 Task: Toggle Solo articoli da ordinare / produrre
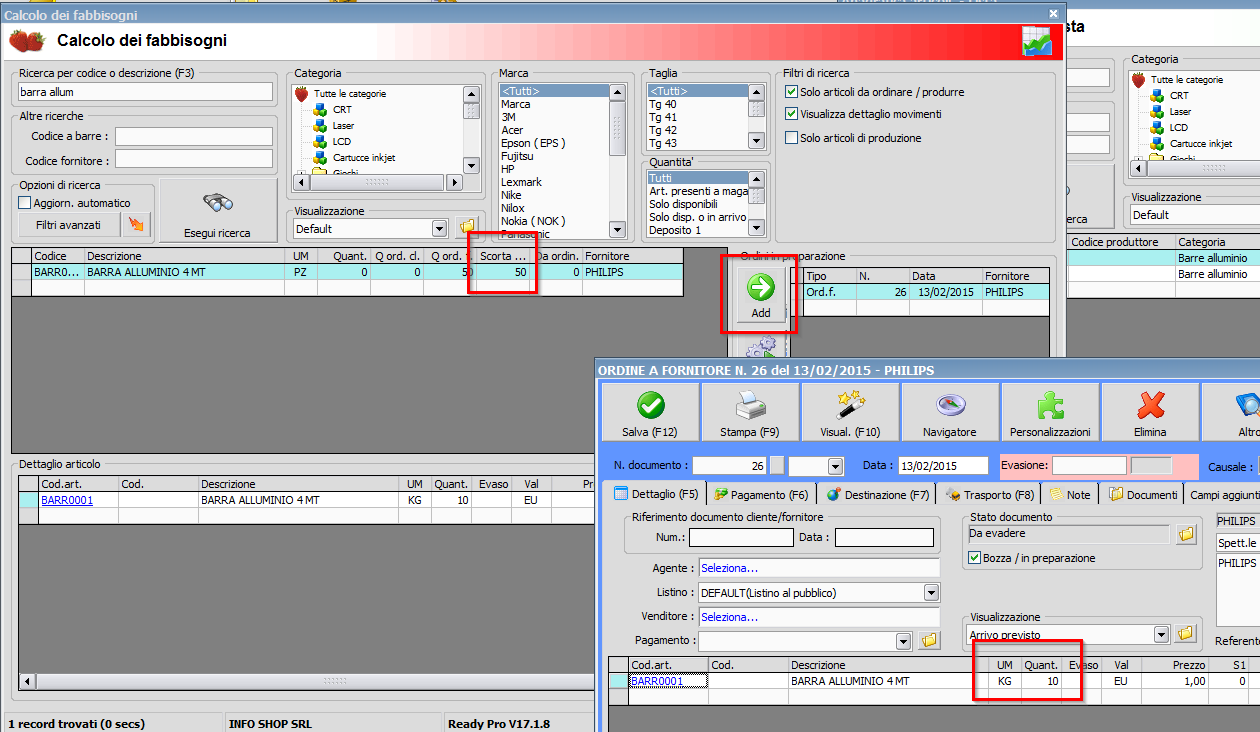792,92
